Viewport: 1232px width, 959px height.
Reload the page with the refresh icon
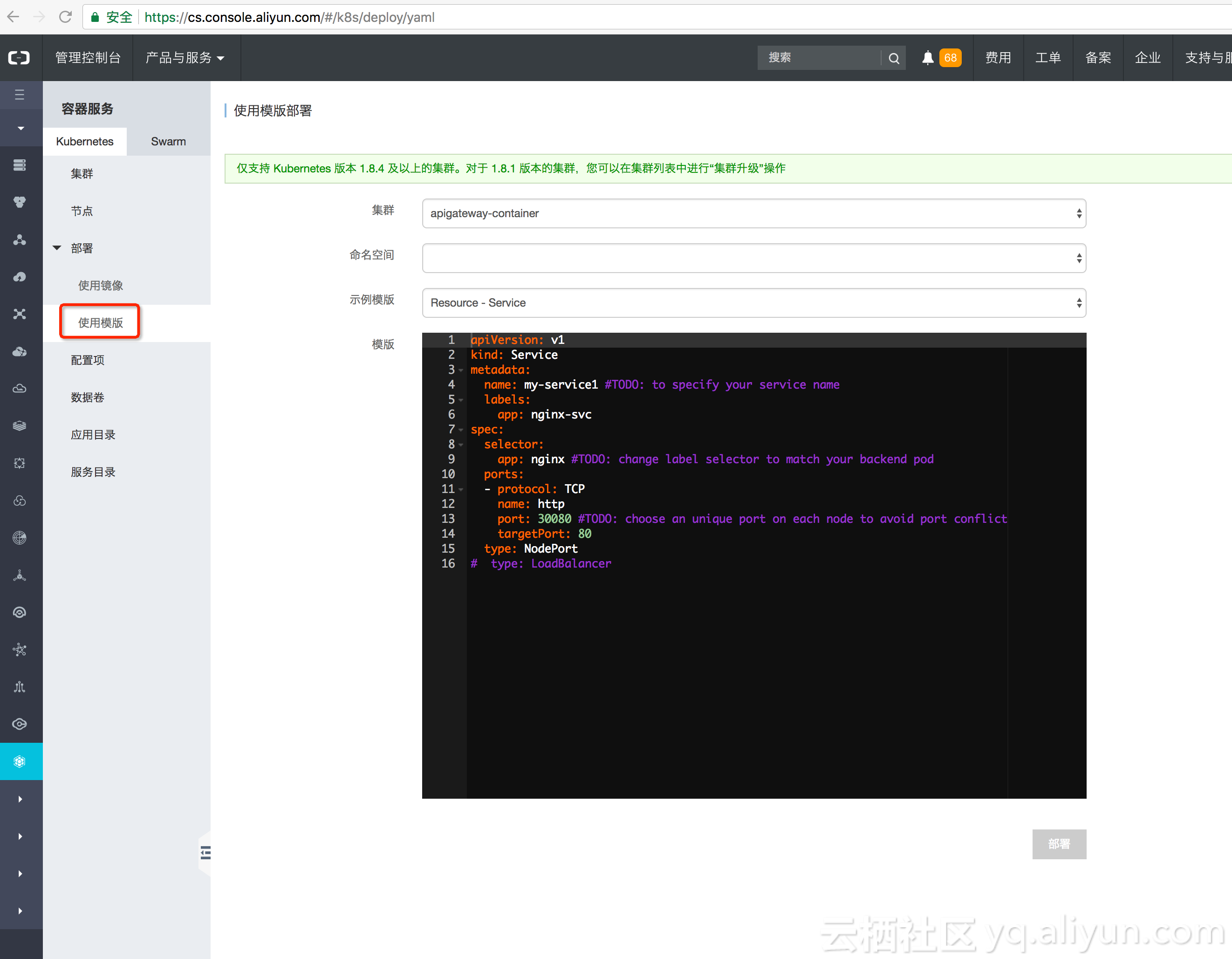coord(65,17)
